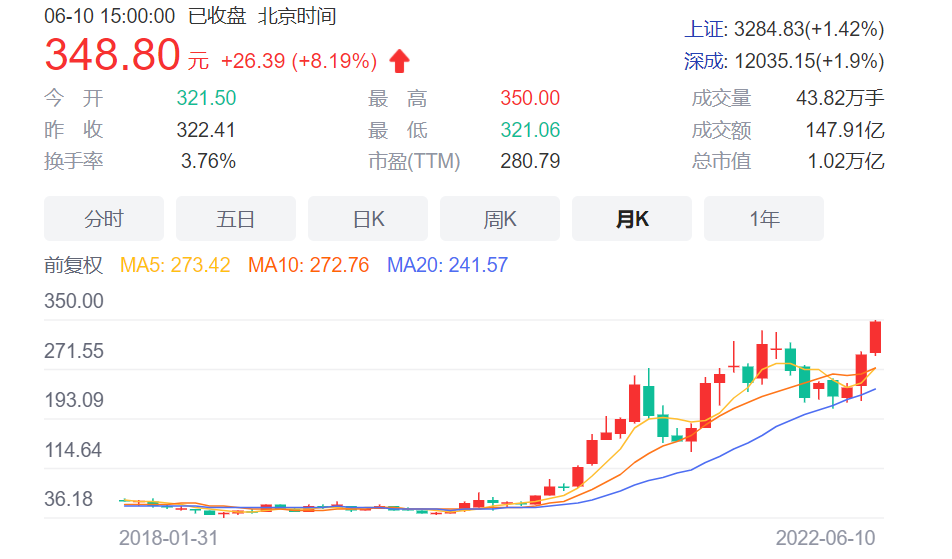Screen dimensions: 952x559
Task: Click the 2018-01-31 start date label
Action: [168, 538]
